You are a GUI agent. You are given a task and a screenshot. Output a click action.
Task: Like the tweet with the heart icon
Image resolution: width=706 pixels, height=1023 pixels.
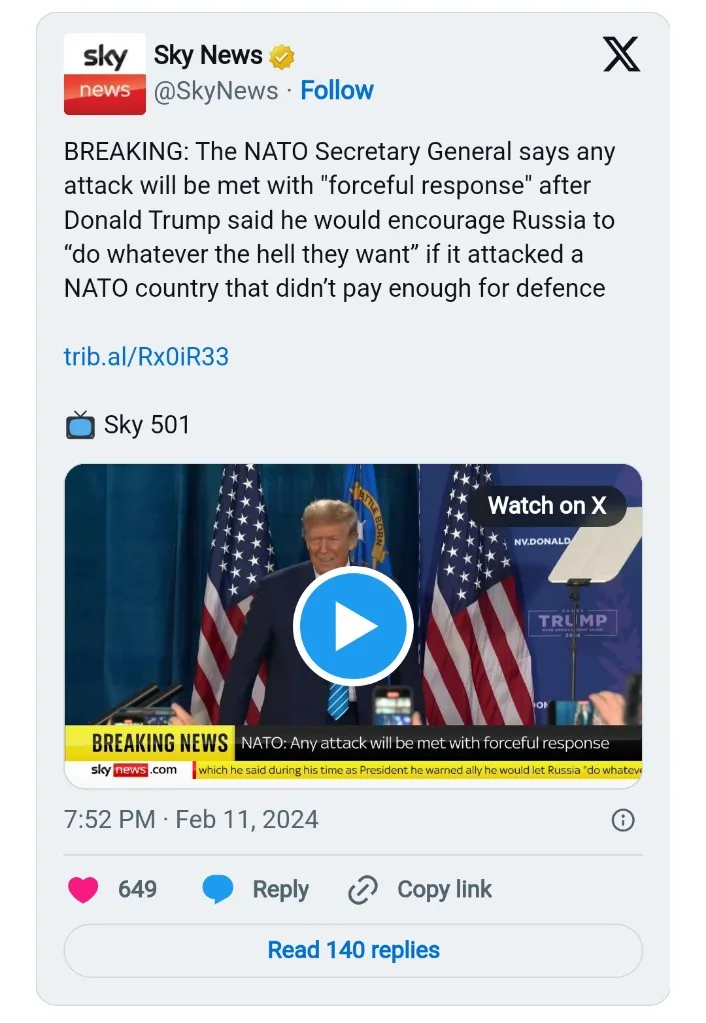(83, 889)
